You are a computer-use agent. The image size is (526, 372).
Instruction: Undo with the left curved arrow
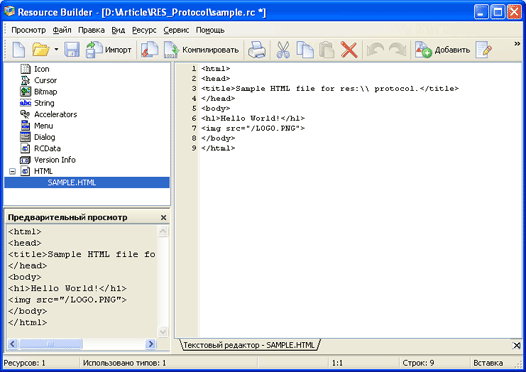click(x=375, y=50)
